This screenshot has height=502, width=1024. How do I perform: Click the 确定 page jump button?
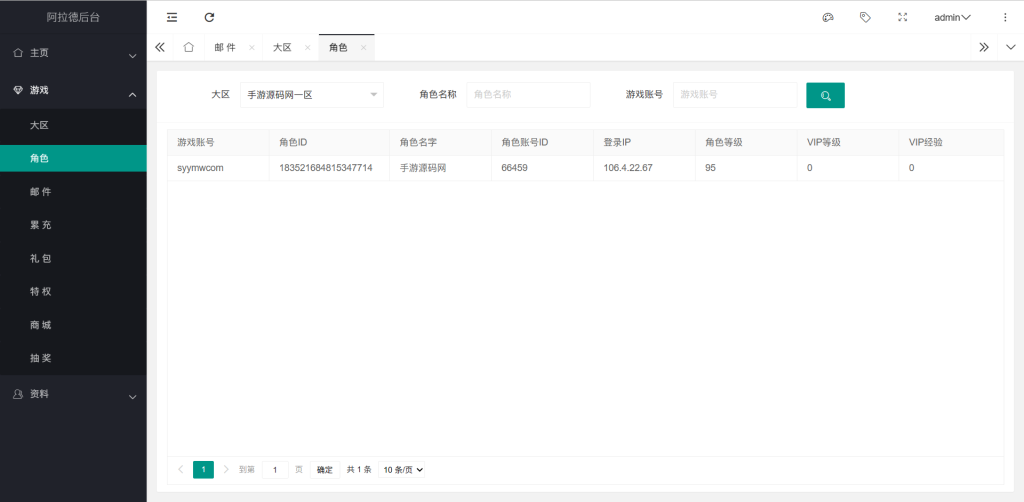325,470
